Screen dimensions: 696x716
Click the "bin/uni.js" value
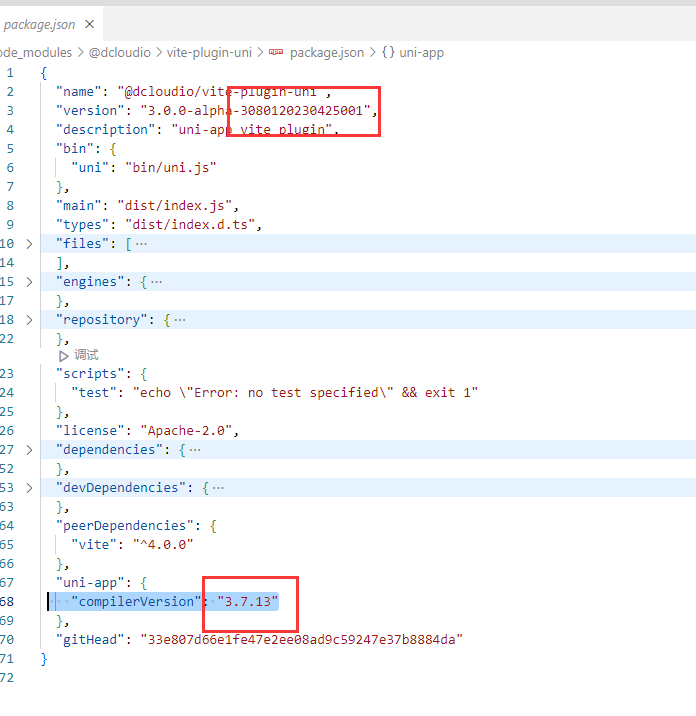[x=171, y=168]
